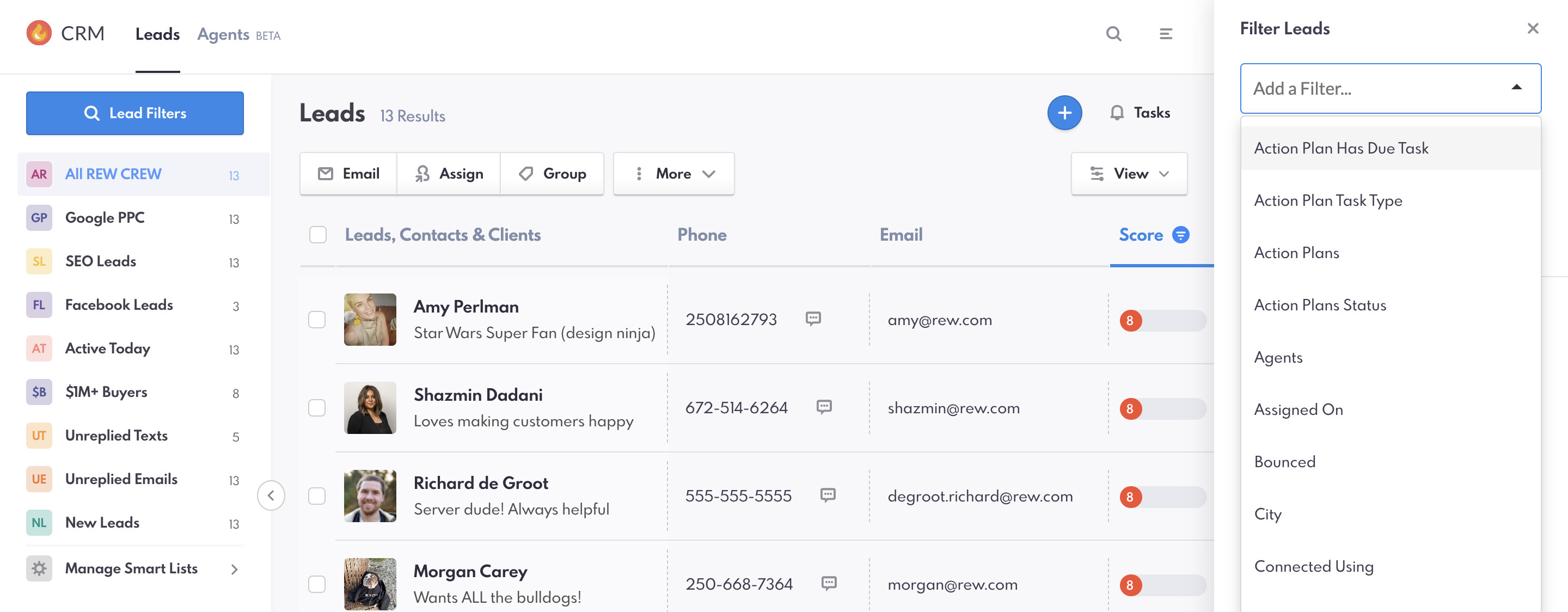Click the AT badge for Active Today
1568x612 pixels.
[x=39, y=348]
